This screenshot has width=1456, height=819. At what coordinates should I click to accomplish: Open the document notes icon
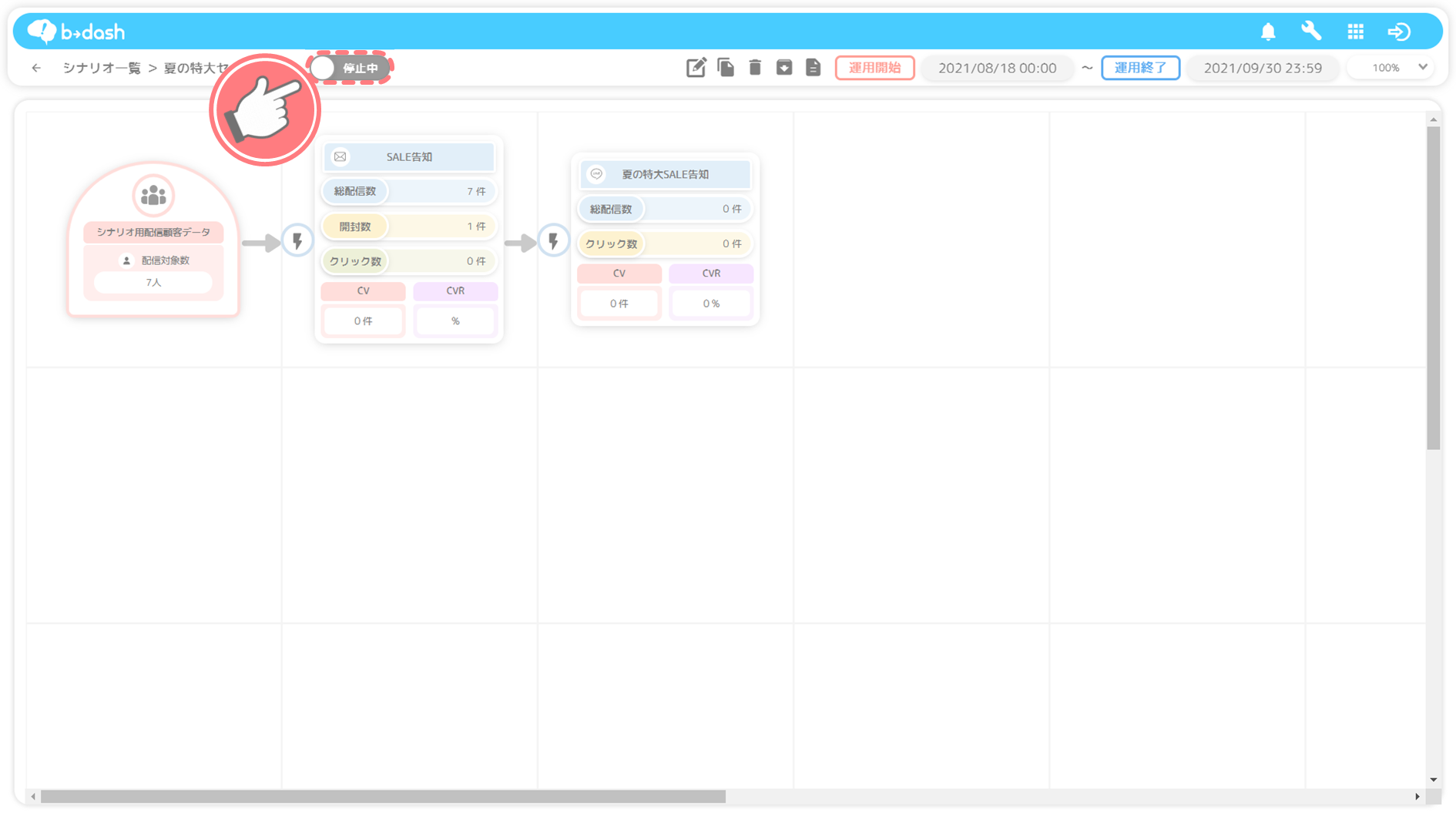tap(814, 68)
